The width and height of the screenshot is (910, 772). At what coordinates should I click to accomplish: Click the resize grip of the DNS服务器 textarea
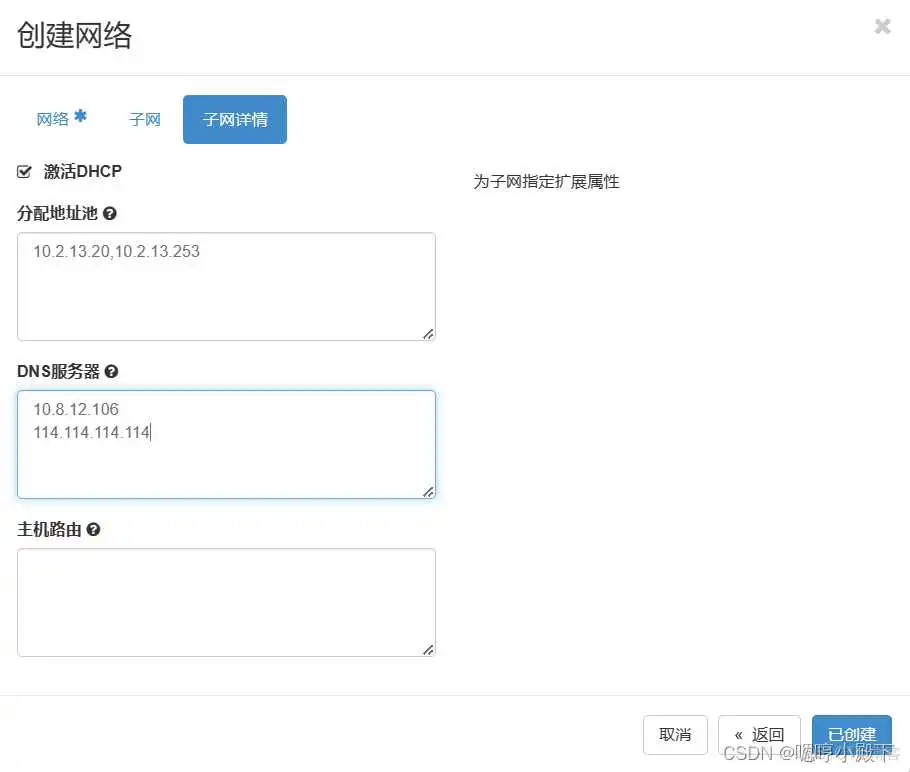(428, 490)
